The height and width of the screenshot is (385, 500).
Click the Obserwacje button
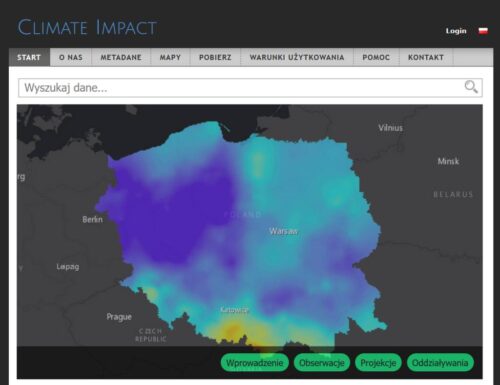322,363
